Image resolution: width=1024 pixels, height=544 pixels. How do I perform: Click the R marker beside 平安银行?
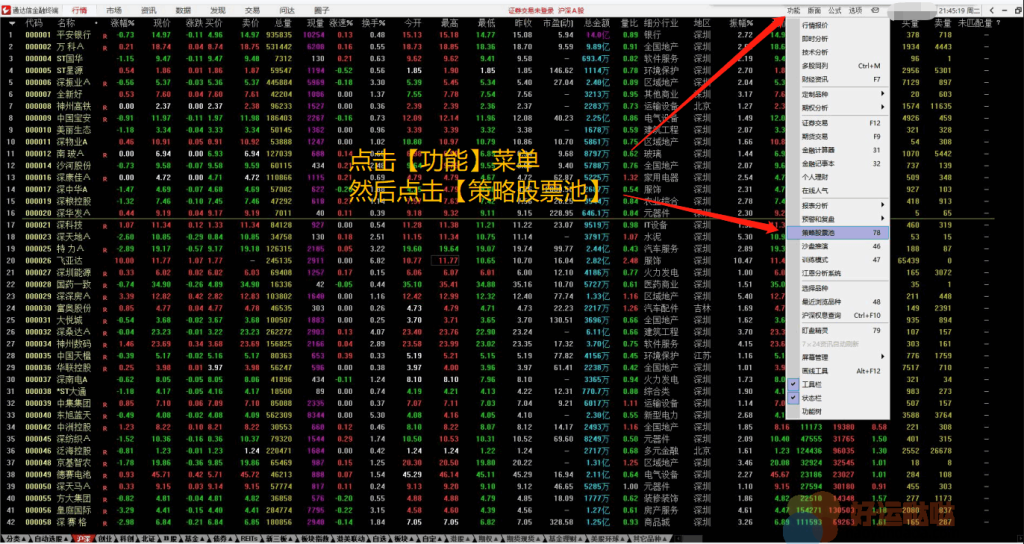tap(104, 35)
